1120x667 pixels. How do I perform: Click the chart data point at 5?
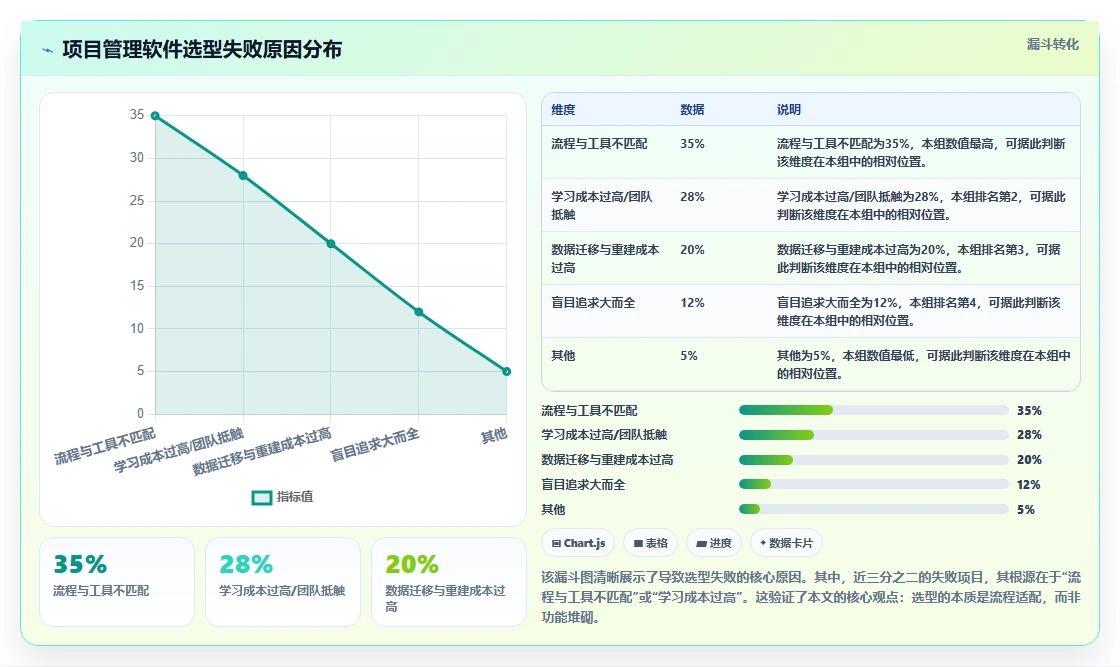[506, 371]
